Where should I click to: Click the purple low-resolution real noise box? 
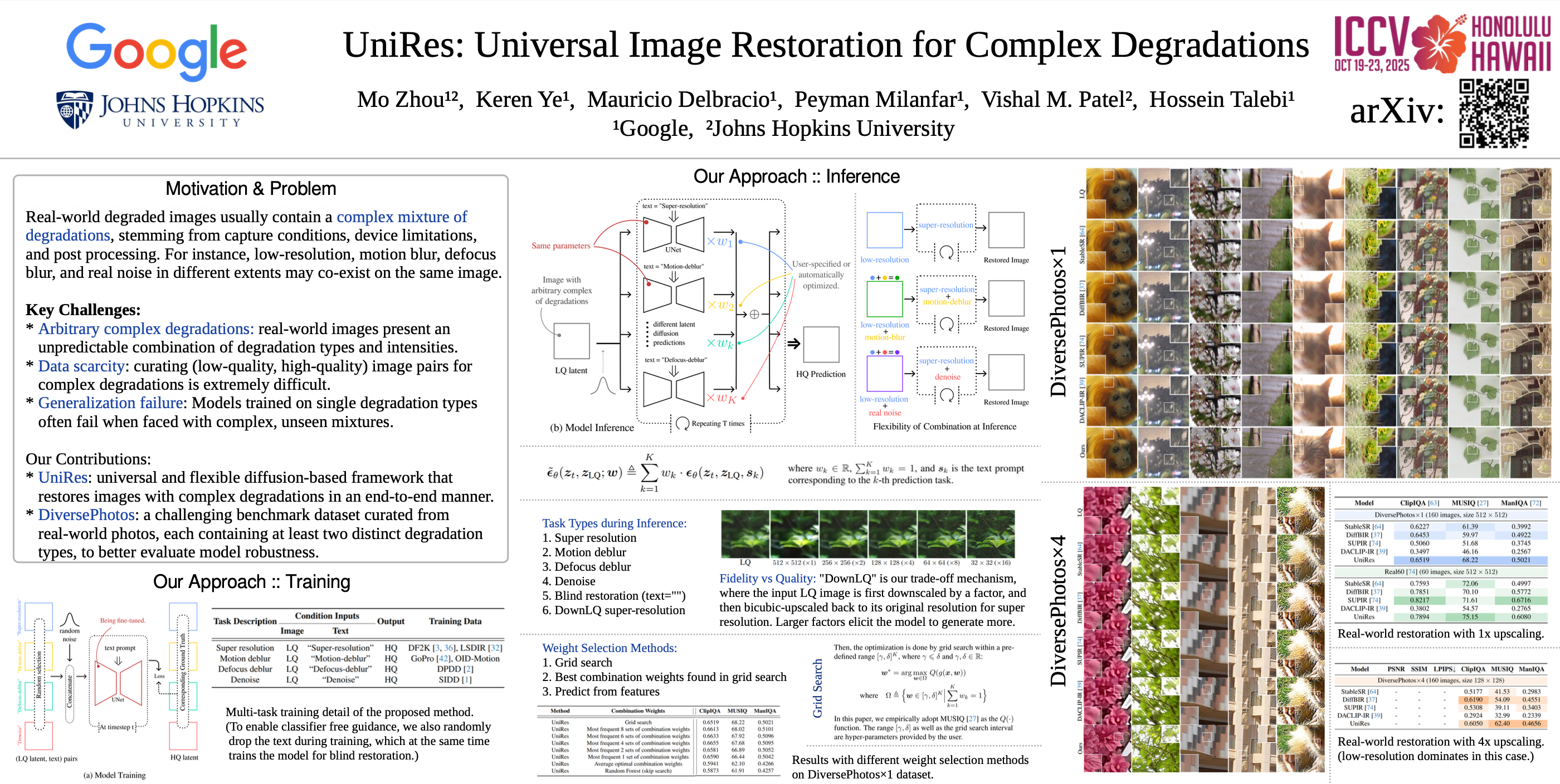point(884,374)
